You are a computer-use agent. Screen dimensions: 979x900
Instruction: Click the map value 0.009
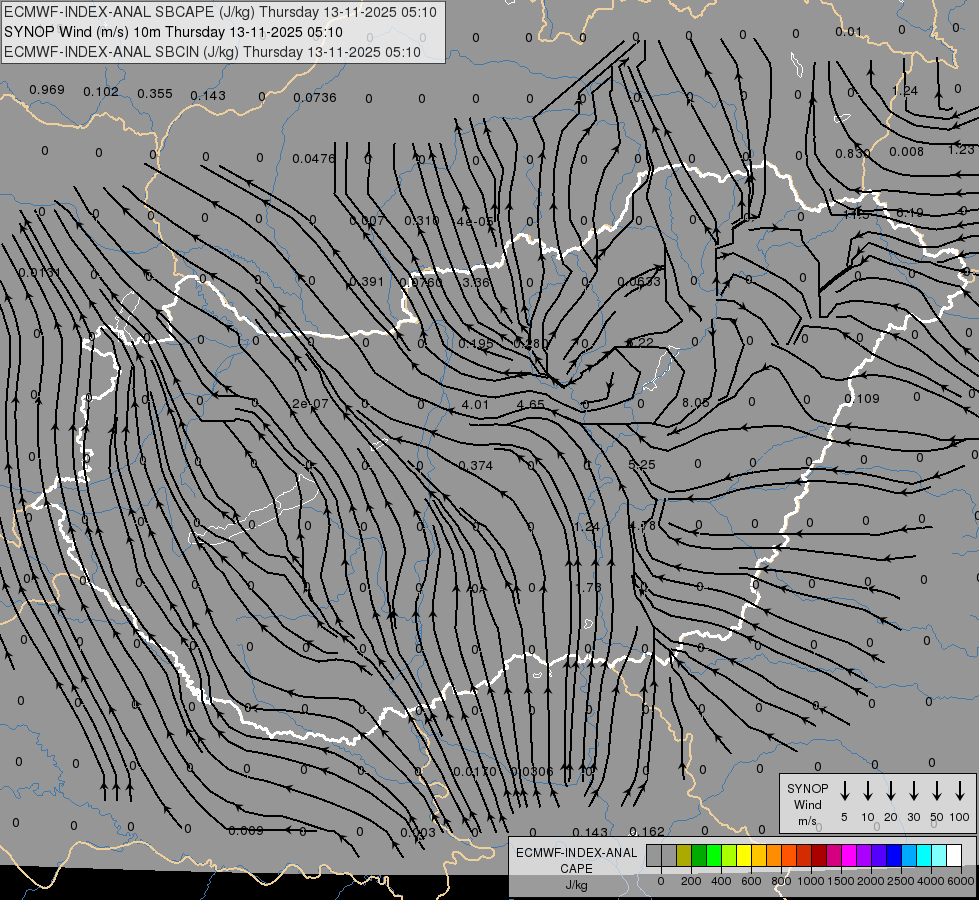[245, 831]
